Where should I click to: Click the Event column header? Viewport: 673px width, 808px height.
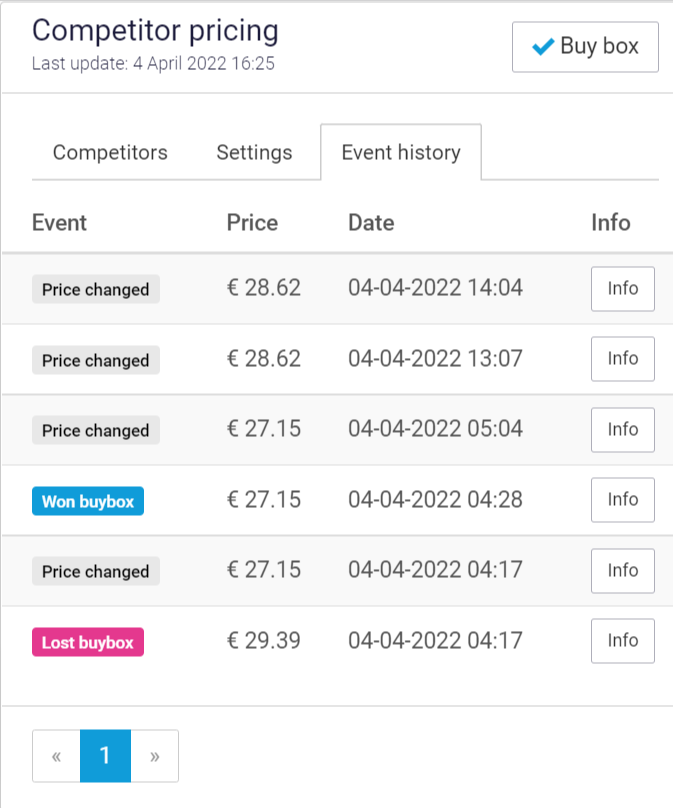59,222
